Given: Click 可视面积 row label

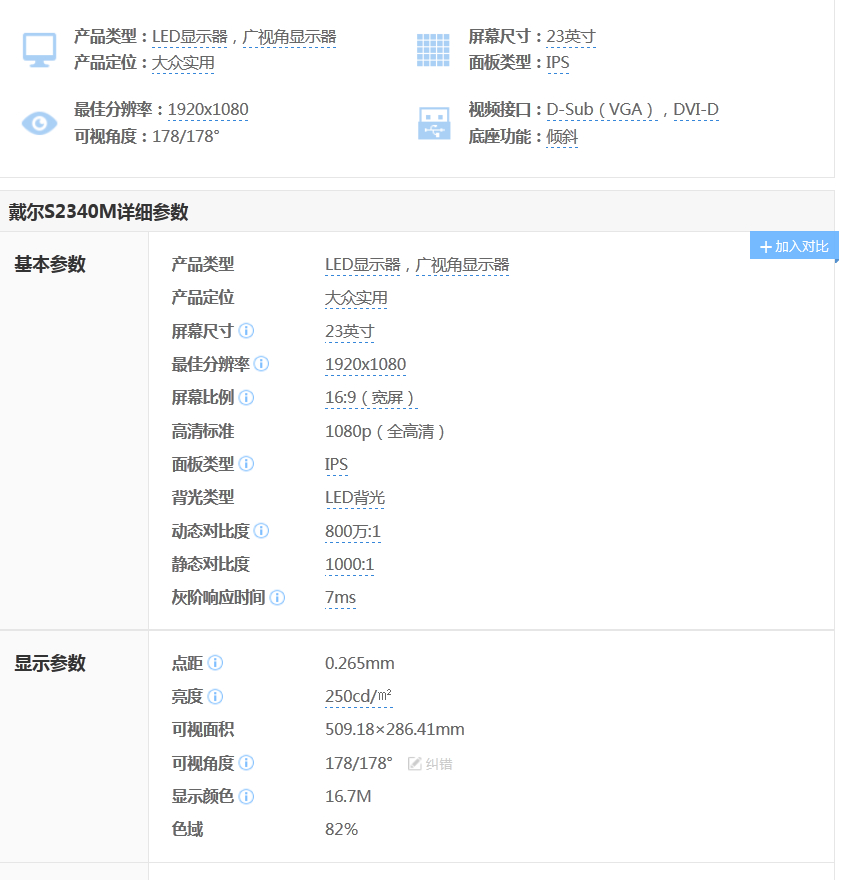Looking at the screenshot, I should click(x=203, y=730).
